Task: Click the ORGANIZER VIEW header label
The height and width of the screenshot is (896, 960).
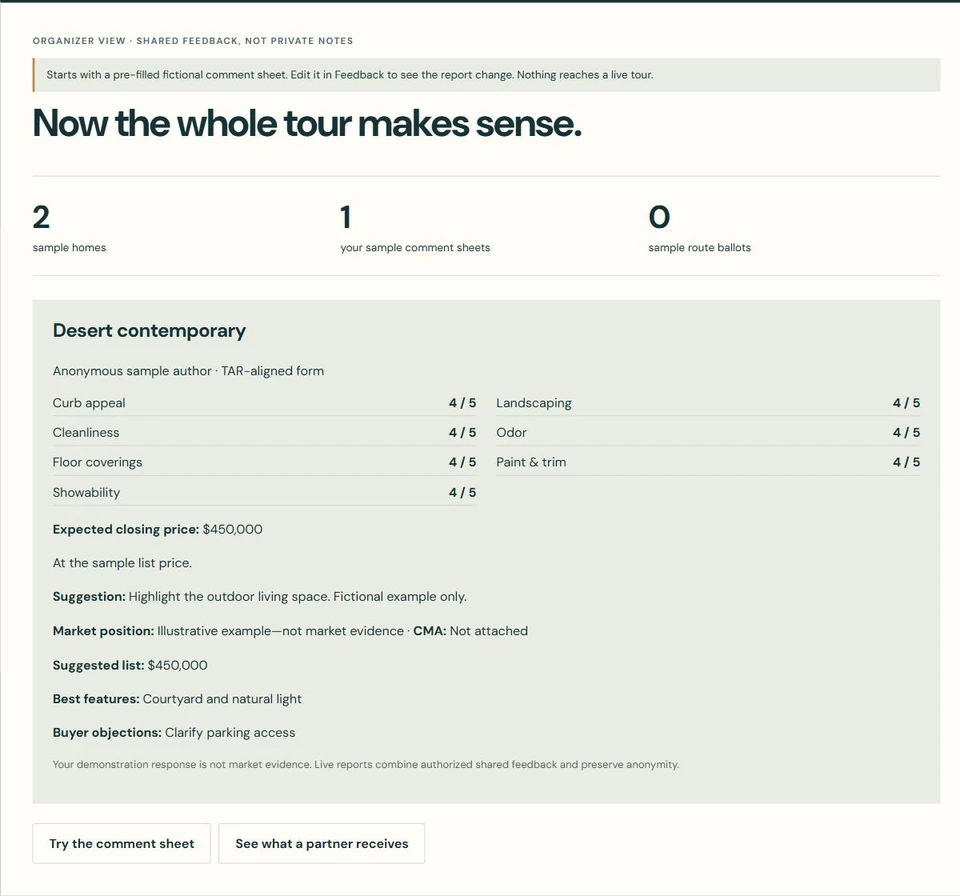Action: (x=193, y=41)
